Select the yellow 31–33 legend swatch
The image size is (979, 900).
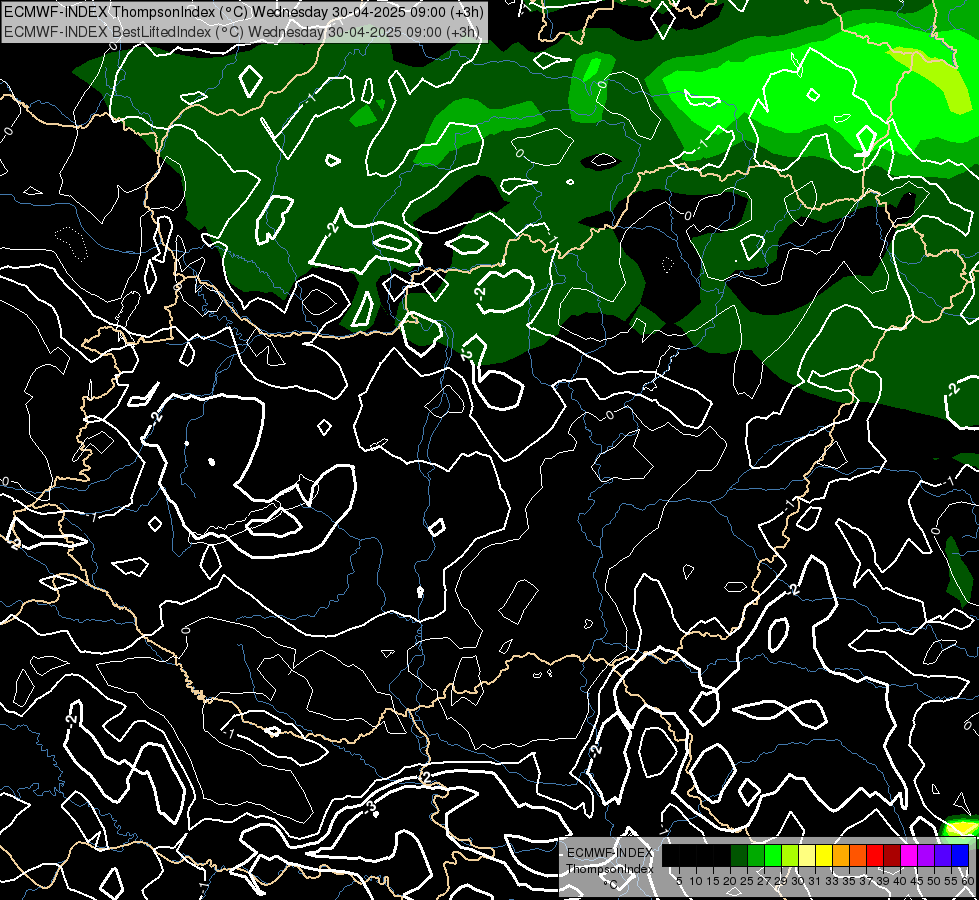[x=824, y=855]
